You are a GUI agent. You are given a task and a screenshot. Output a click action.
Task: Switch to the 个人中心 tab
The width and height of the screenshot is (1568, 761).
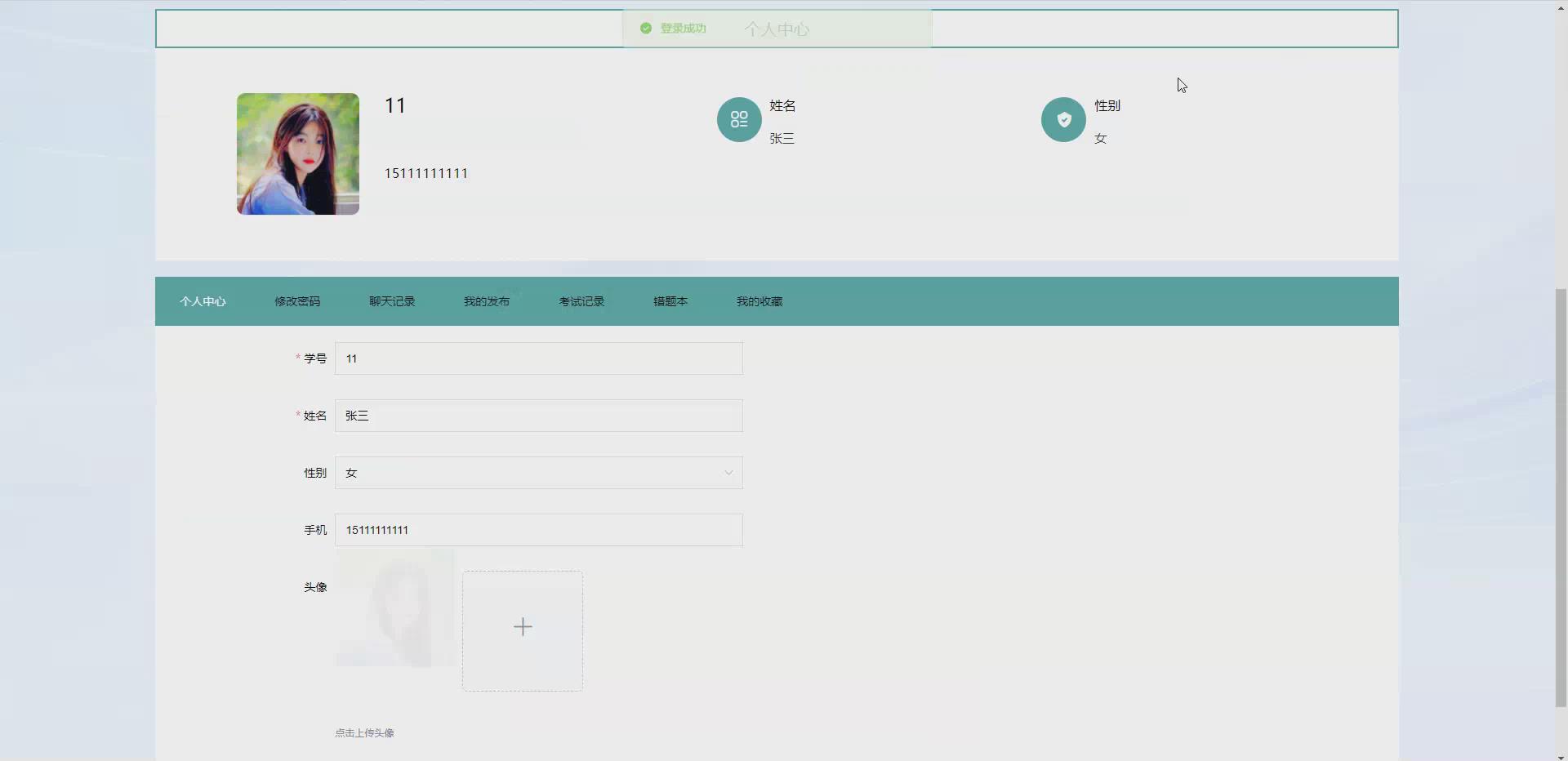tap(203, 301)
